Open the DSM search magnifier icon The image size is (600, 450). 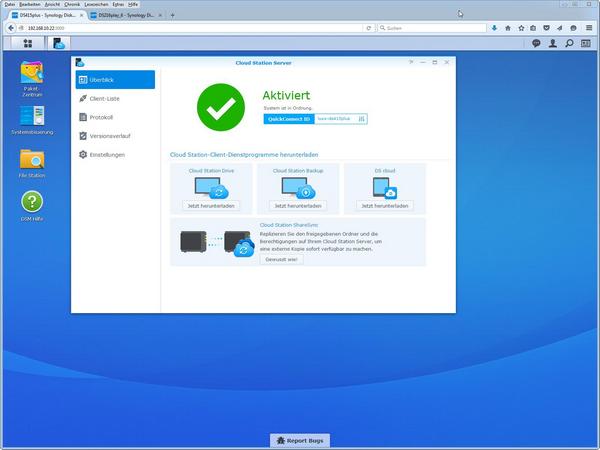(x=569, y=43)
